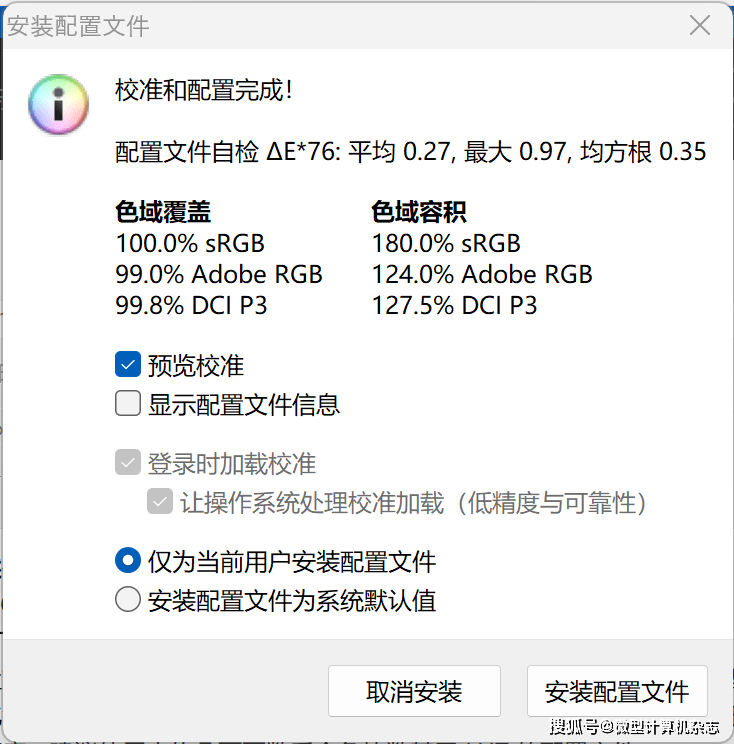Click the 校准和配置完成! message
The width and height of the screenshot is (734, 744).
(204, 91)
